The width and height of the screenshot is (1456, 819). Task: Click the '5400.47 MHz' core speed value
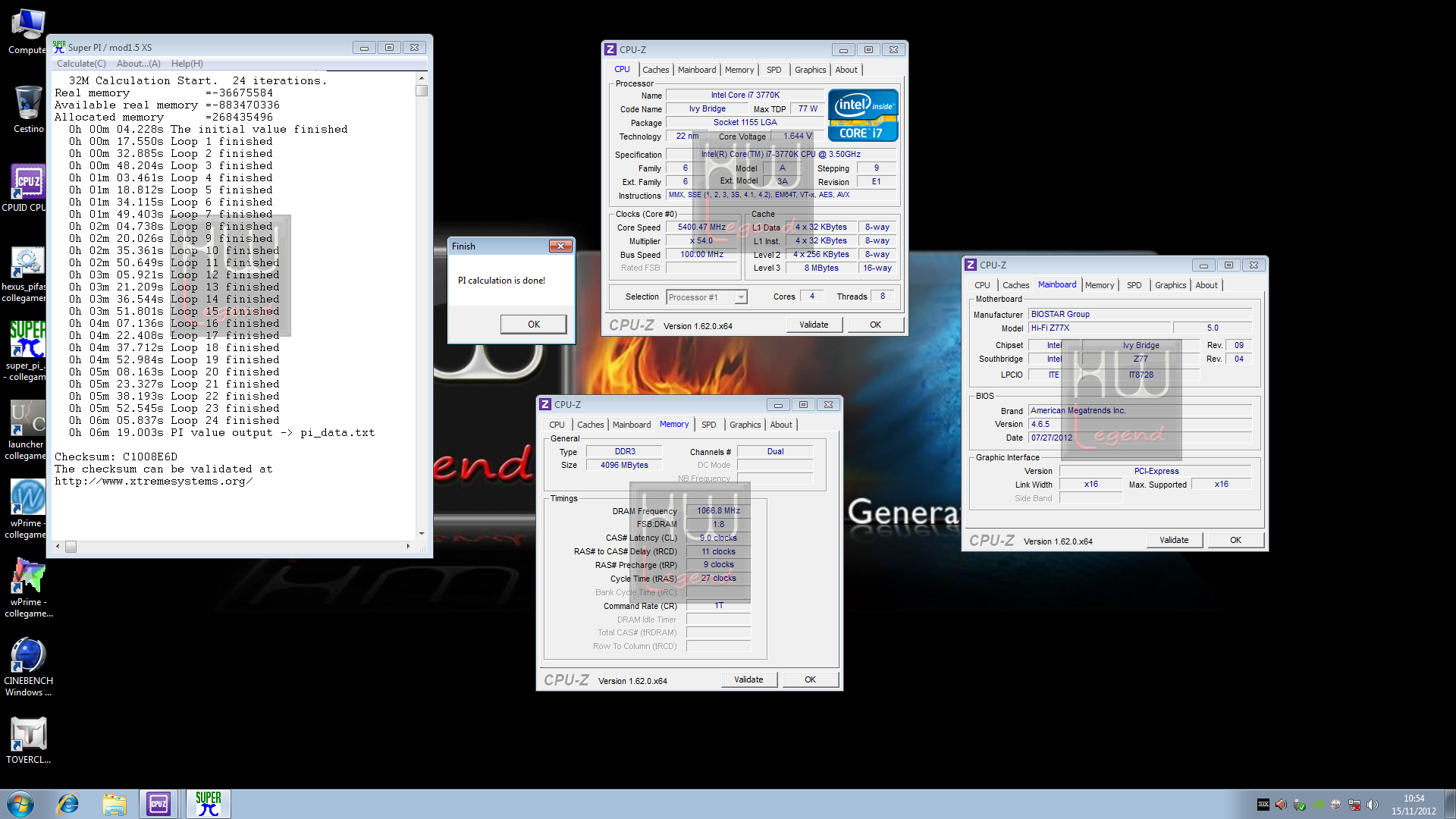701,227
